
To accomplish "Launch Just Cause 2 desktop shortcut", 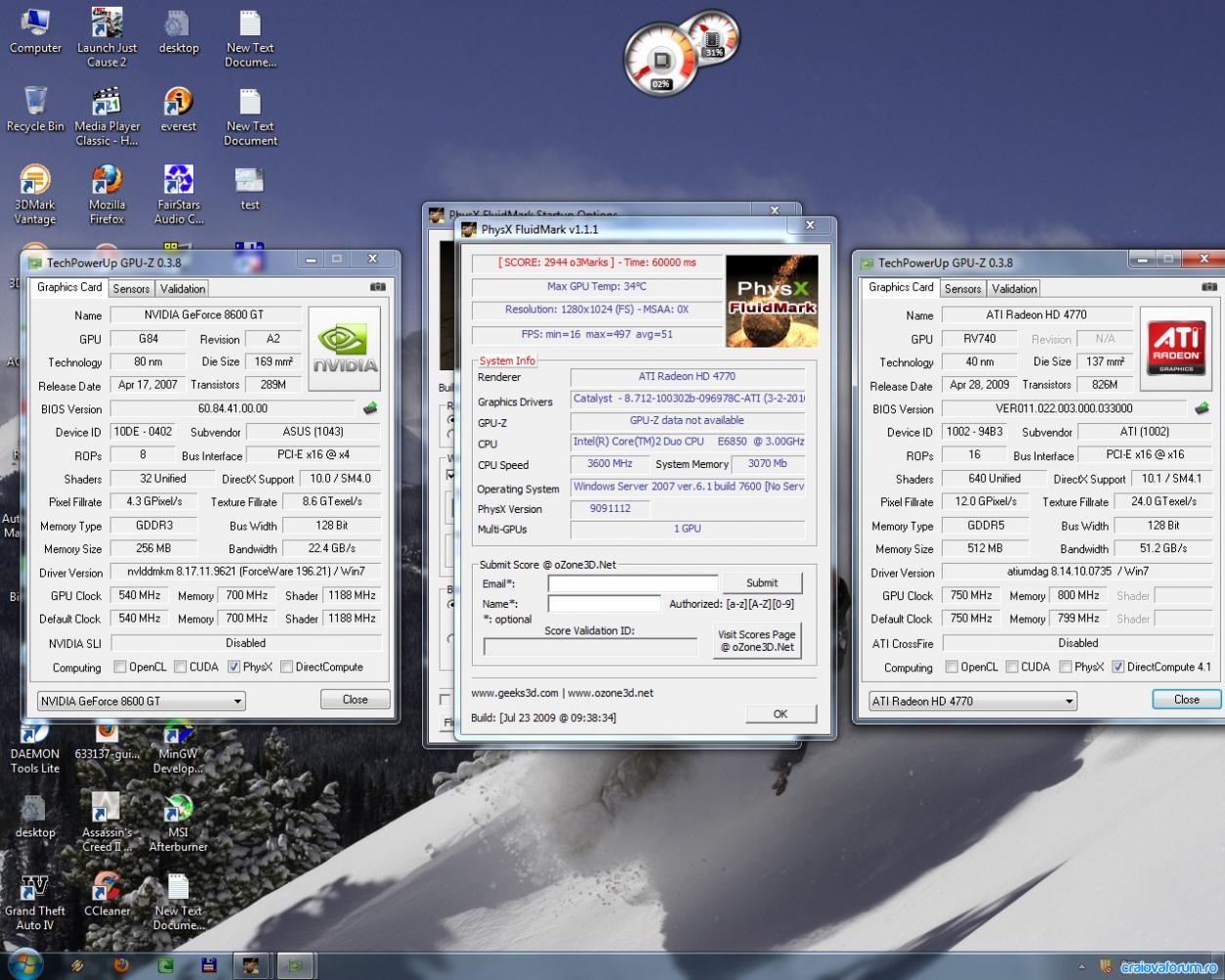I will coord(106,37).
